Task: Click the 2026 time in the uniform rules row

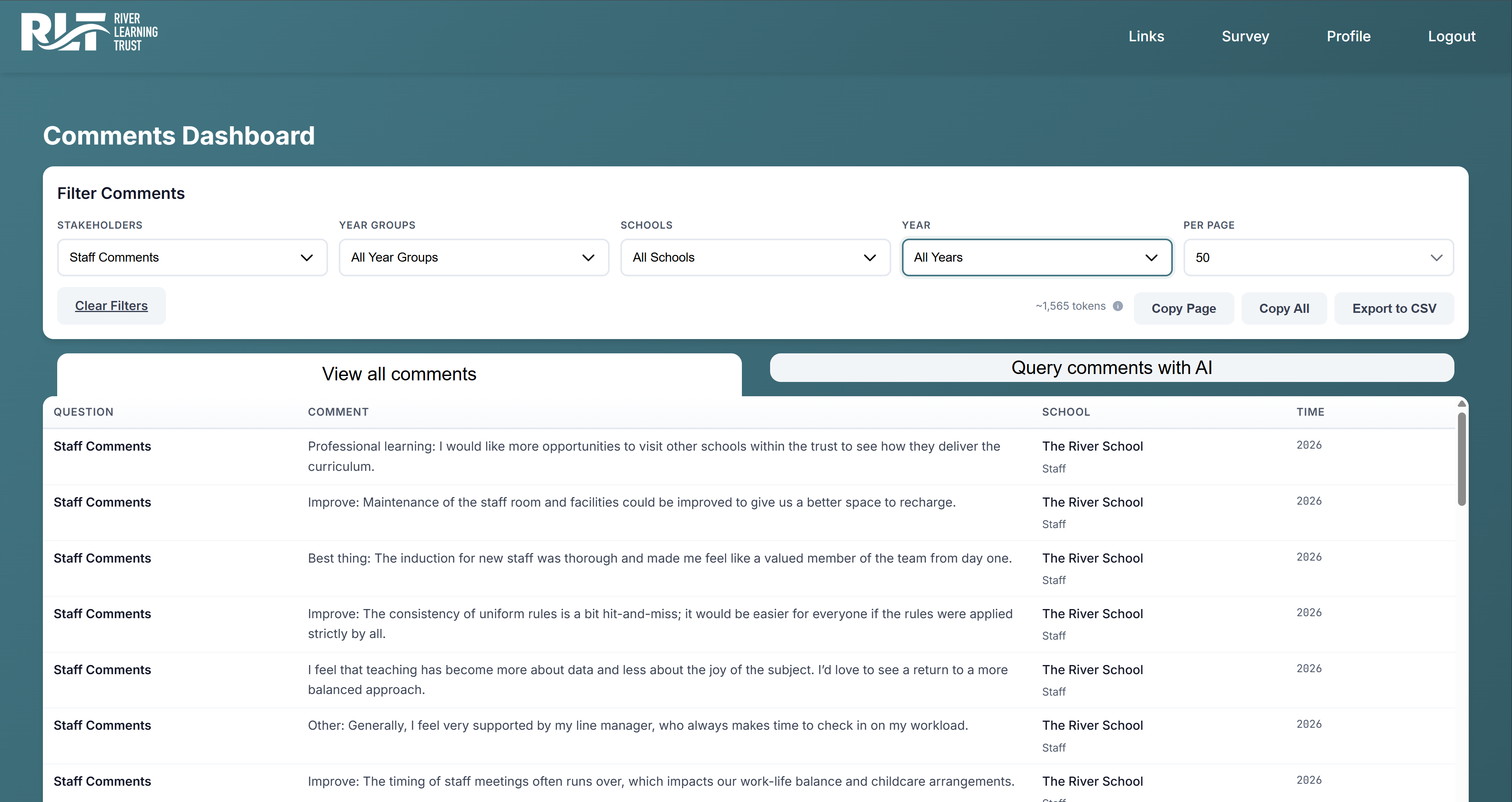Action: (x=1309, y=613)
